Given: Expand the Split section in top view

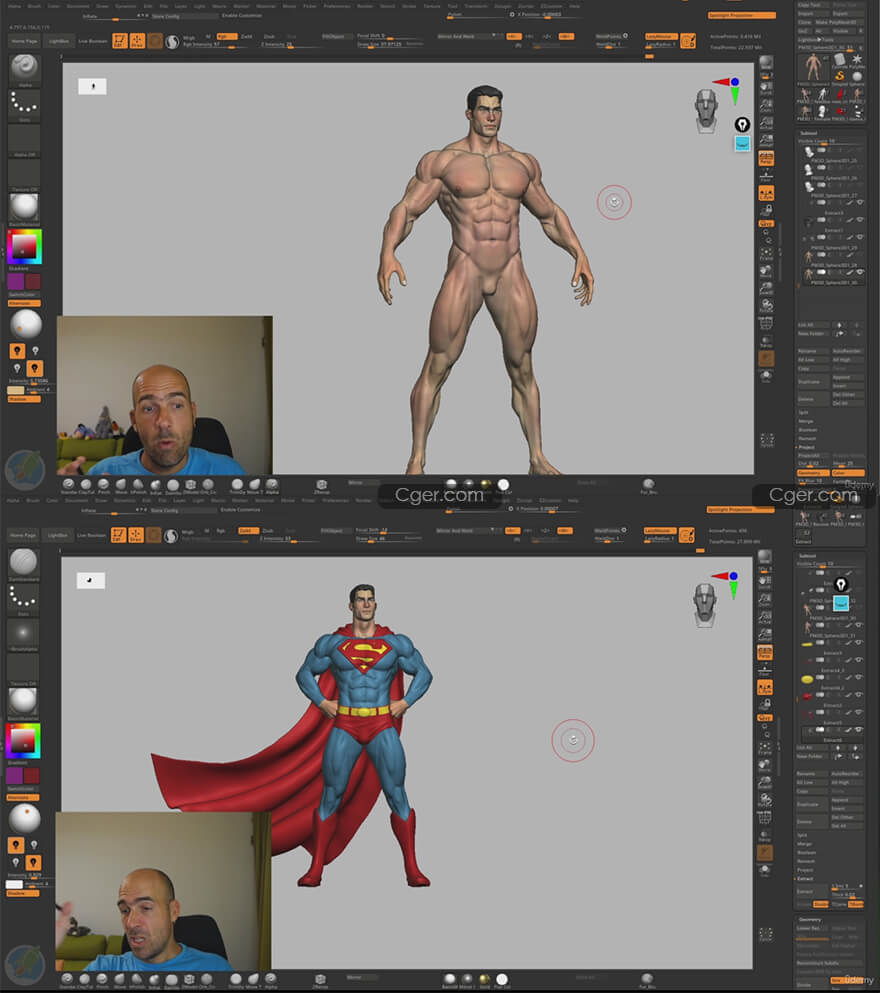Looking at the screenshot, I should (x=803, y=412).
